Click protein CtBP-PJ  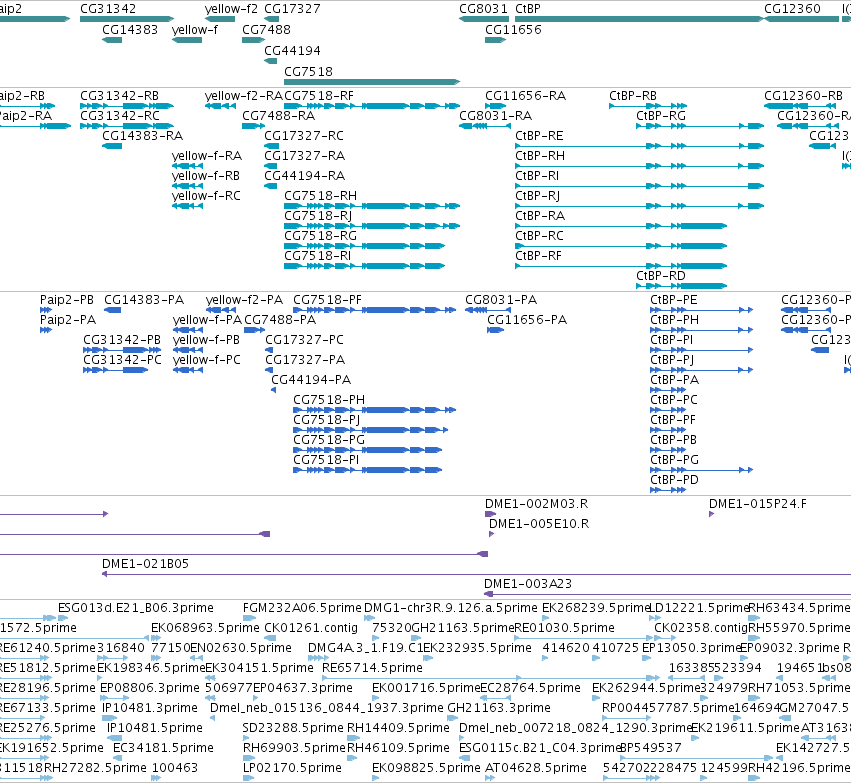[x=672, y=360]
